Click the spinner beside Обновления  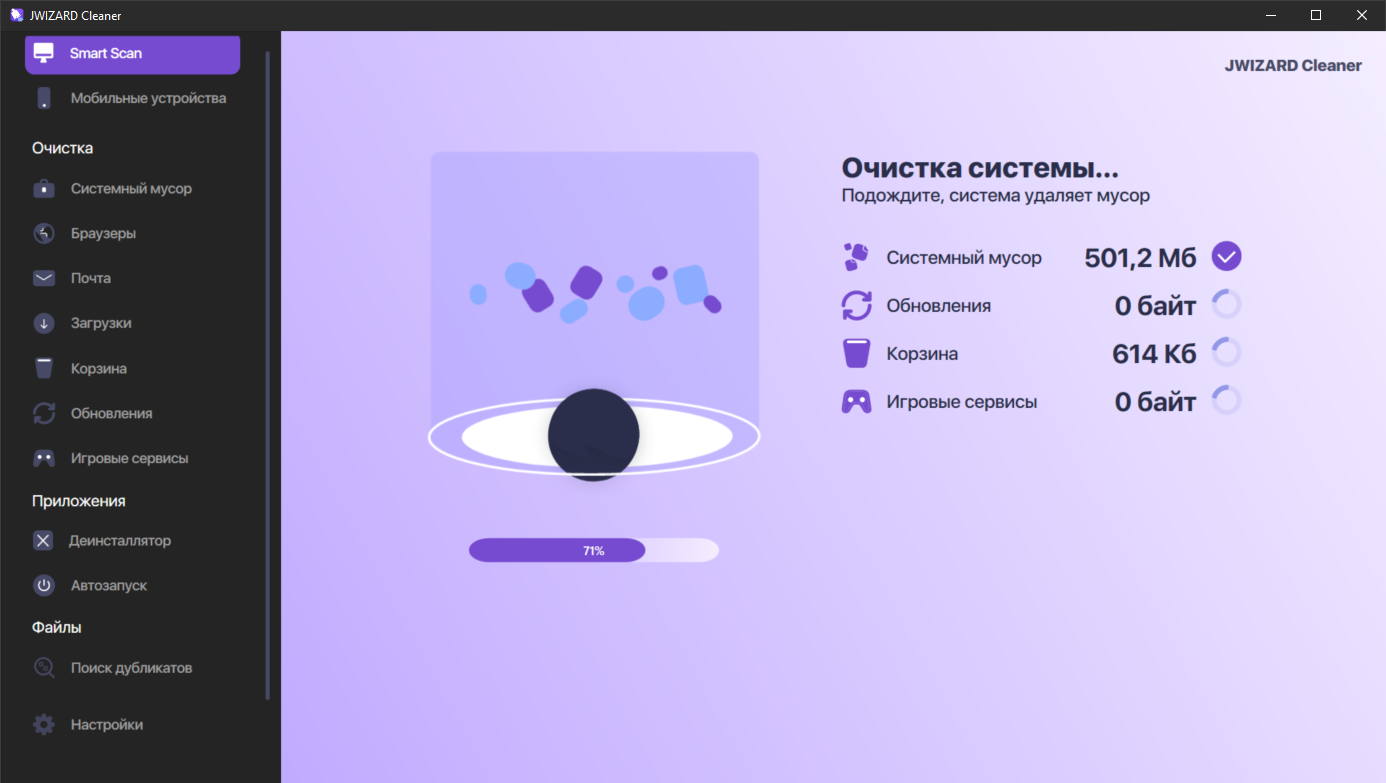tap(1227, 304)
